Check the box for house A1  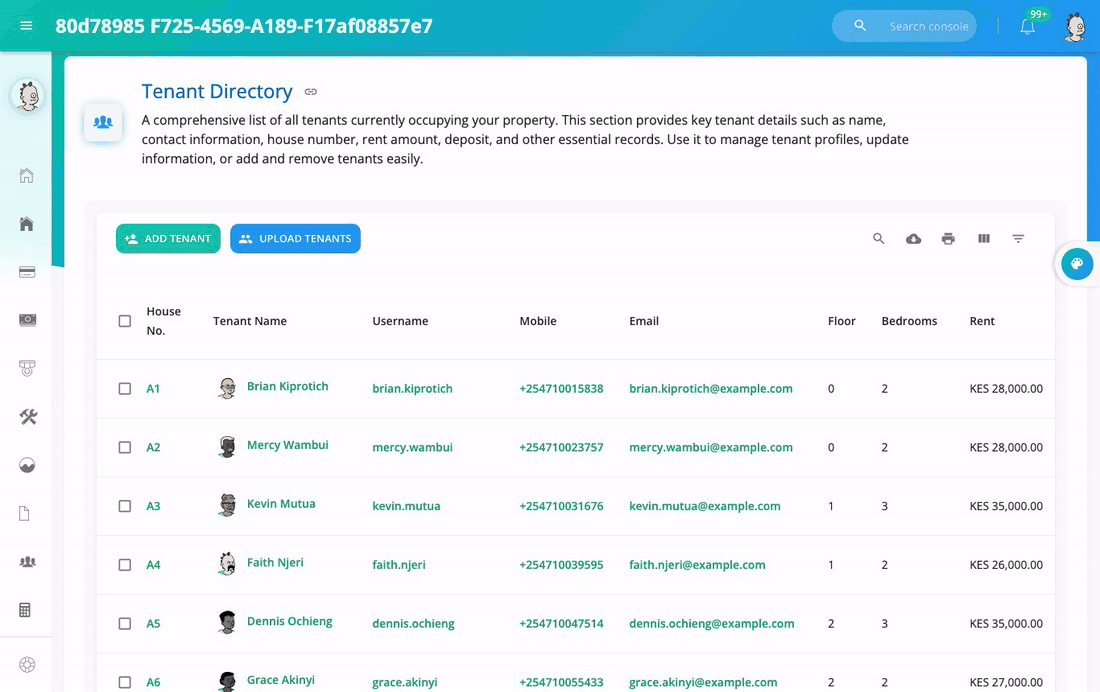125,388
